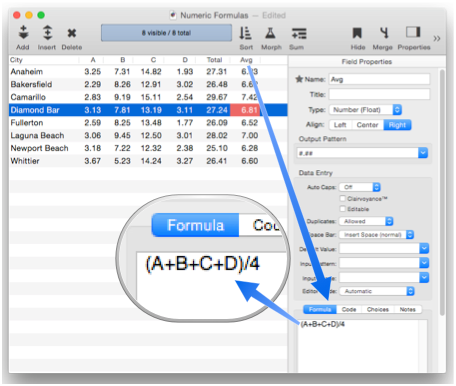Click the formula text area (A+B+C+D)/4

362,346
